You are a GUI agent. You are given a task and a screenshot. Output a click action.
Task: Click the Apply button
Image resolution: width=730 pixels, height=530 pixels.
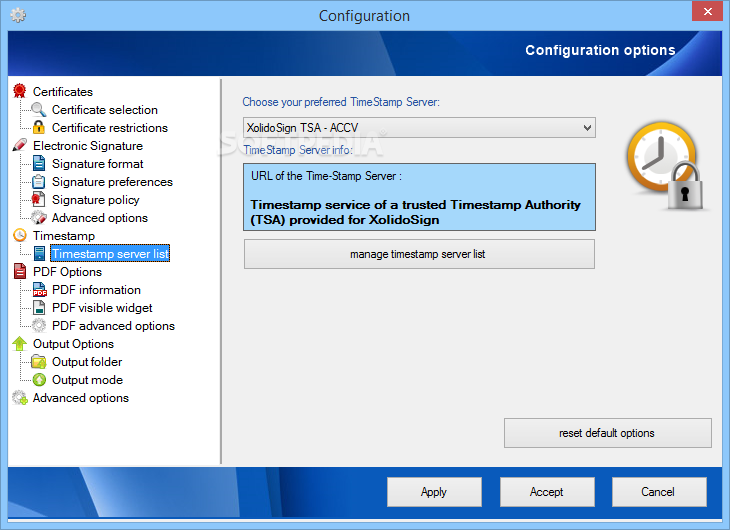click(434, 492)
